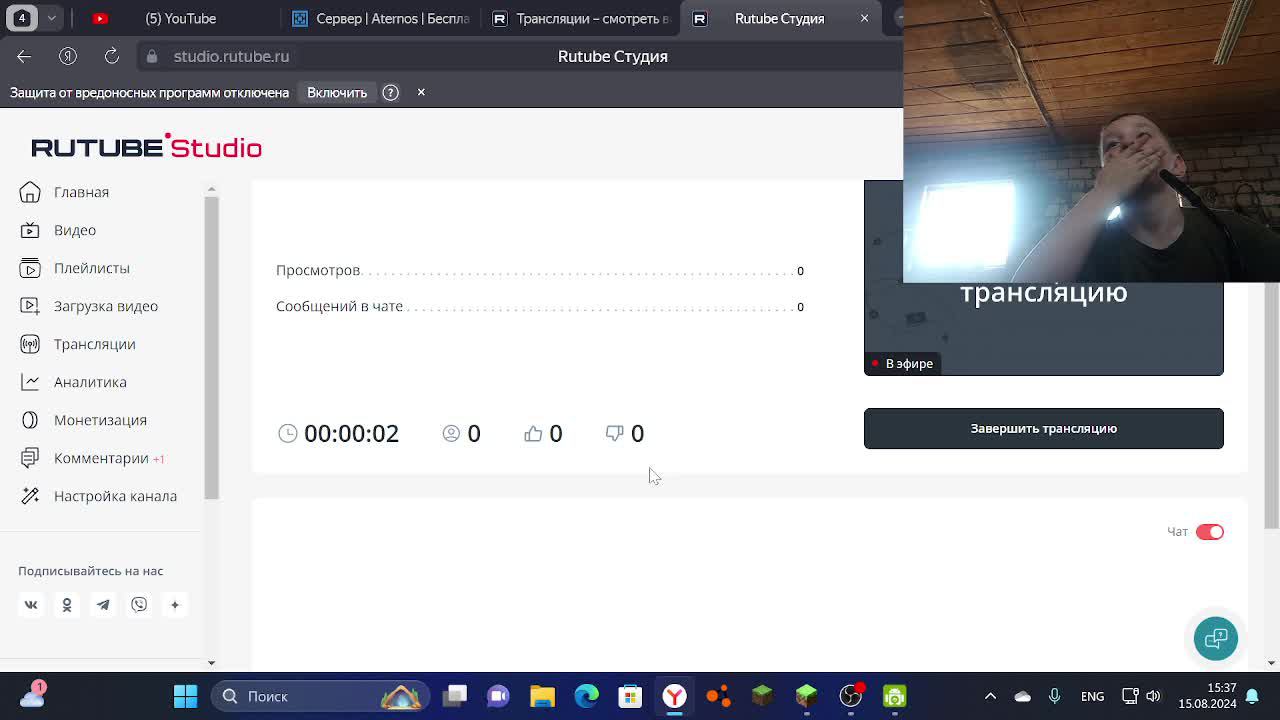Open Task View on the taskbar

[x=456, y=696]
